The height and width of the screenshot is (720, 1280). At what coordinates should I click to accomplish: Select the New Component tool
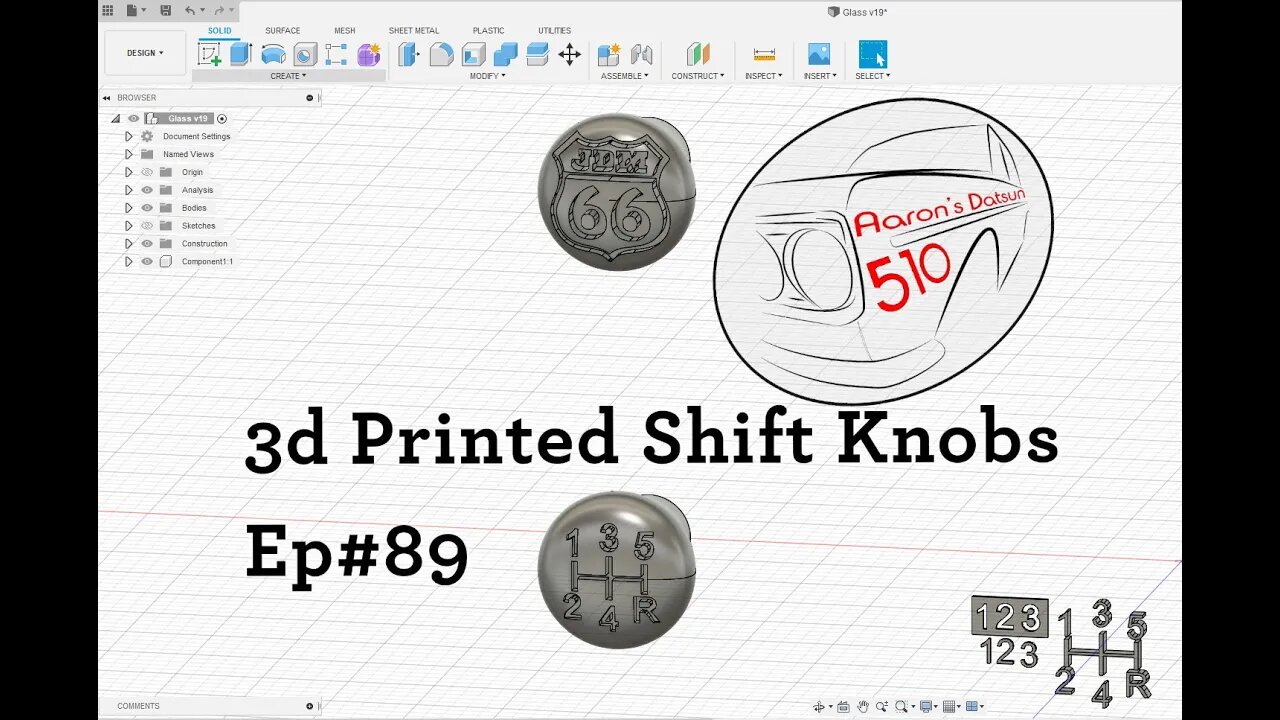point(608,54)
